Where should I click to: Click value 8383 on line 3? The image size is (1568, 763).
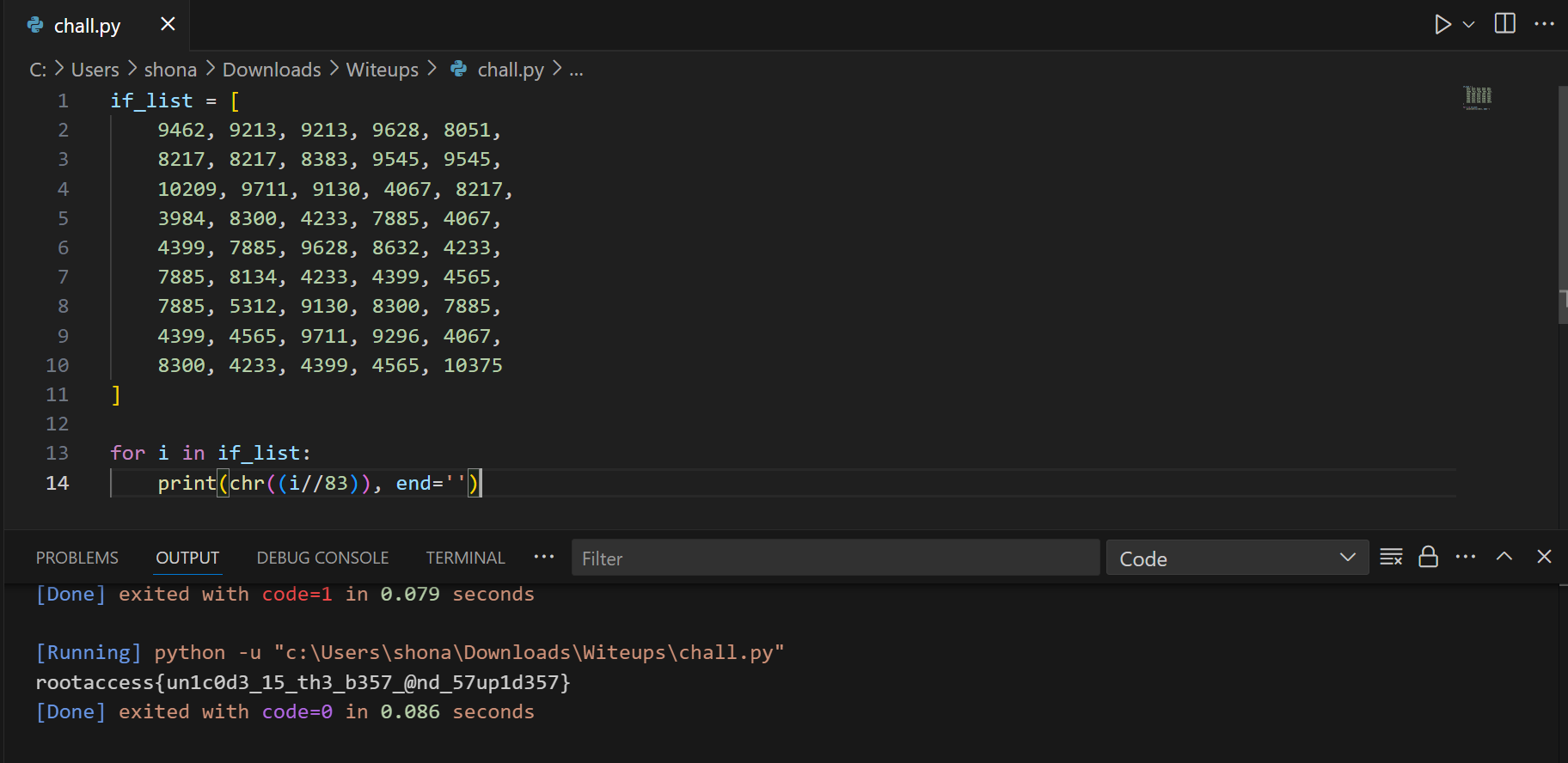pos(324,159)
